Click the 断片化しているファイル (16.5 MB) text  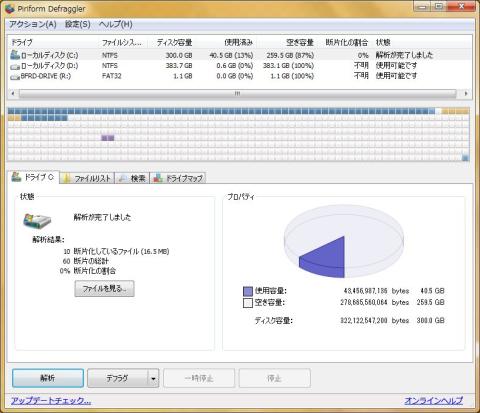121,251
